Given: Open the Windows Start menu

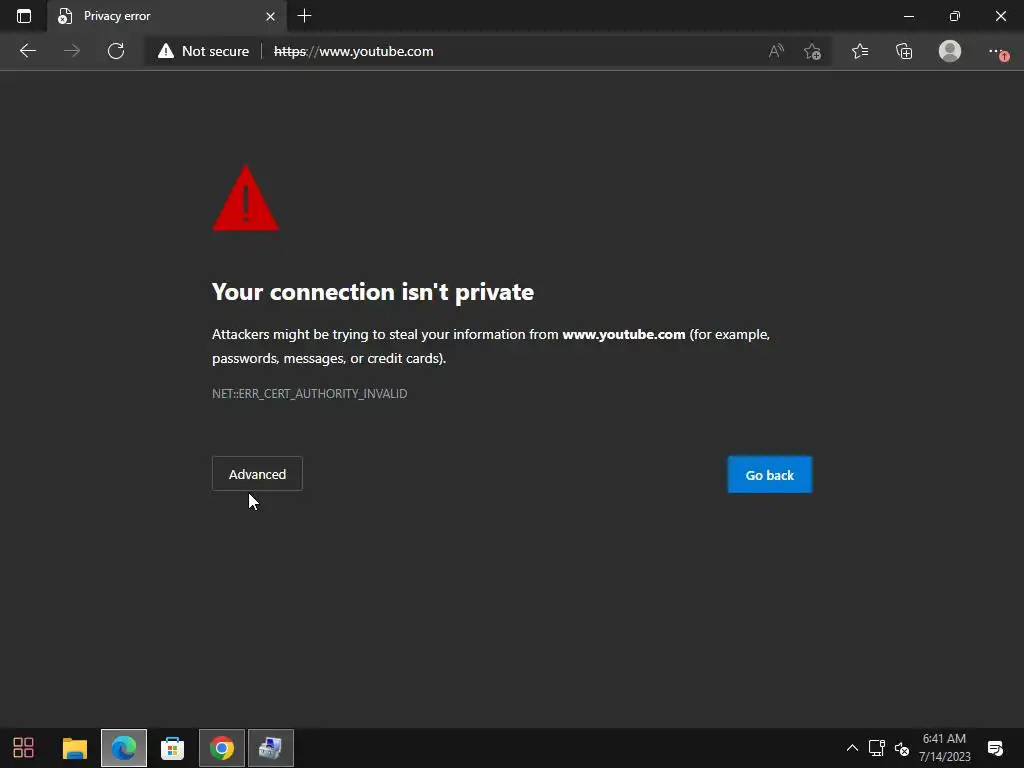Looking at the screenshot, I should point(24,748).
